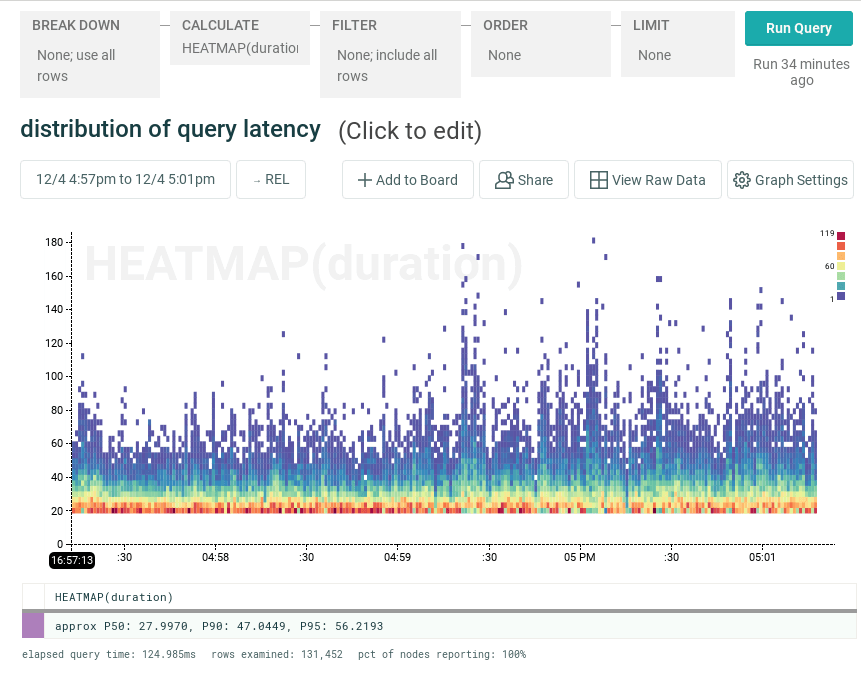861x674 pixels.
Task: Switch to relative time with the REL toggle
Action: pos(270,180)
